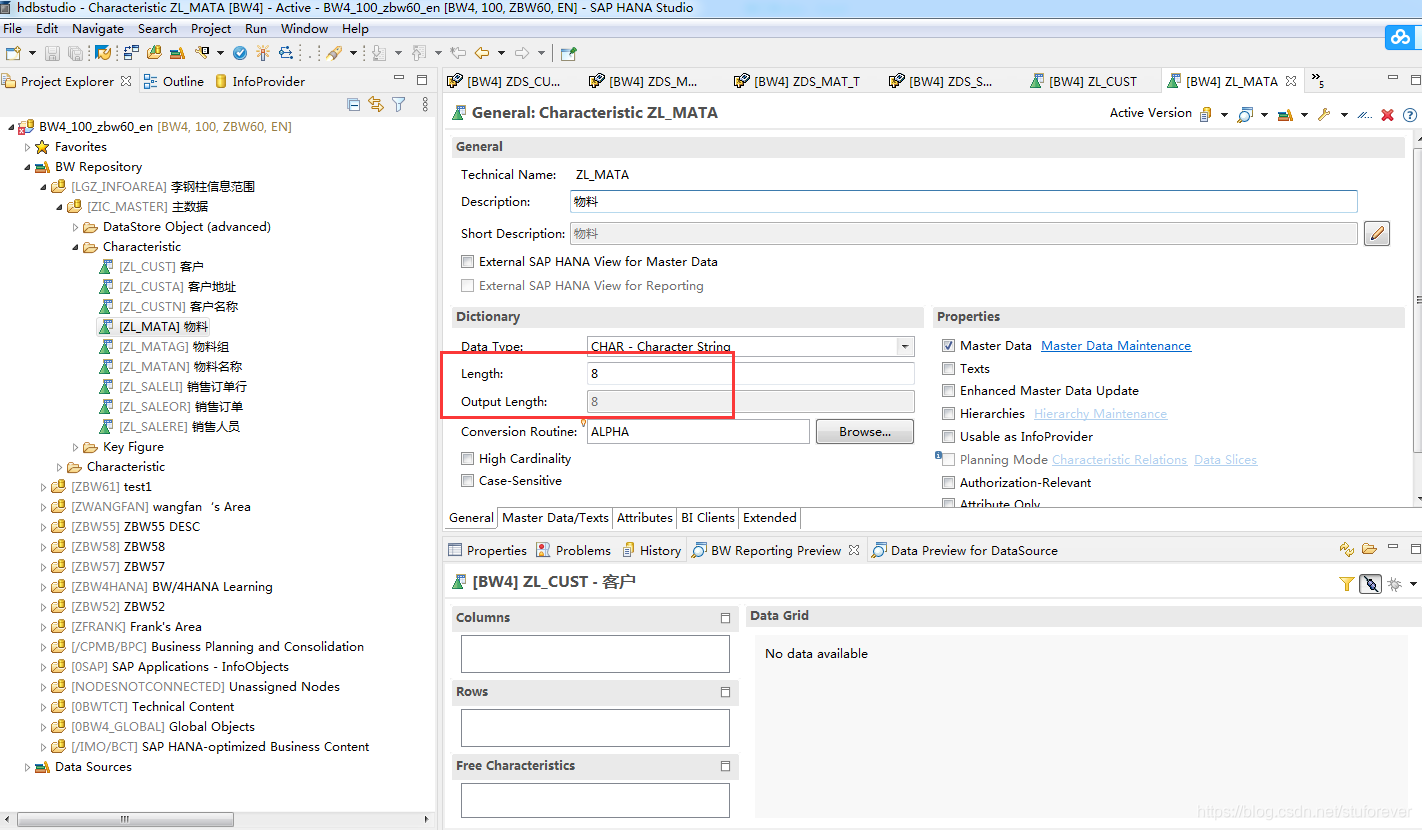Click the Pin Editor icon in the toolbar
Image resolution: width=1422 pixels, height=830 pixels.
(x=568, y=53)
